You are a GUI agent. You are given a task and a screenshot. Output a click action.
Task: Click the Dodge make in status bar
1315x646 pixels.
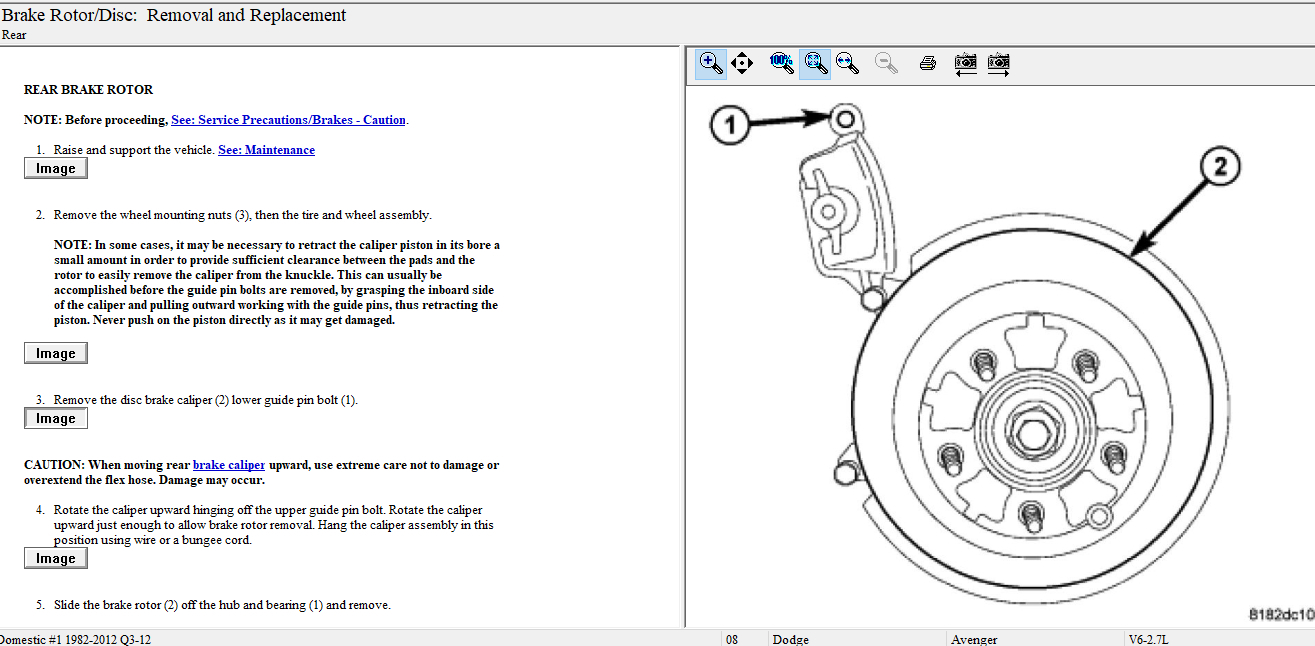[790, 639]
